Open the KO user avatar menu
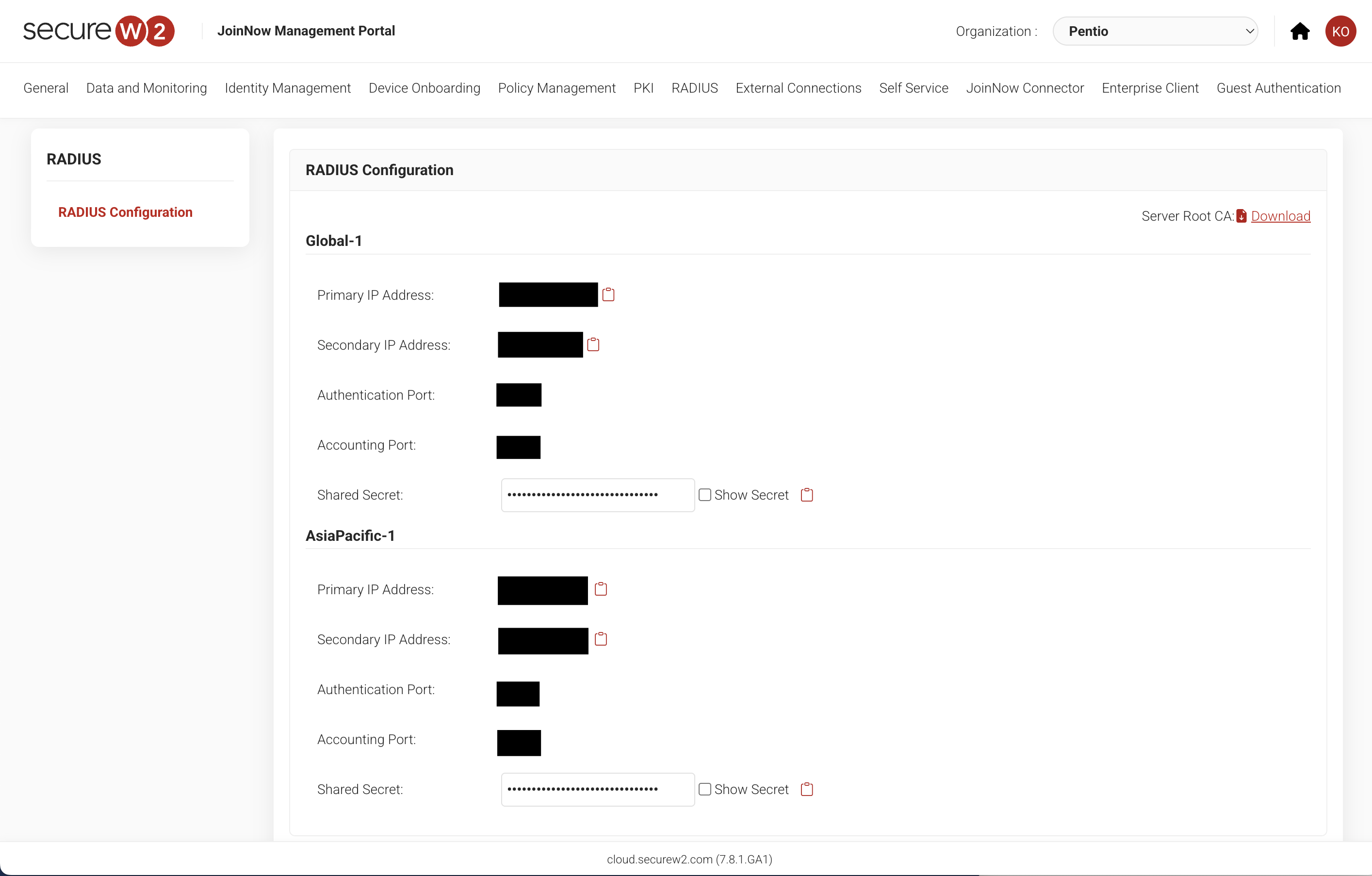1372x876 pixels. 1340,31
